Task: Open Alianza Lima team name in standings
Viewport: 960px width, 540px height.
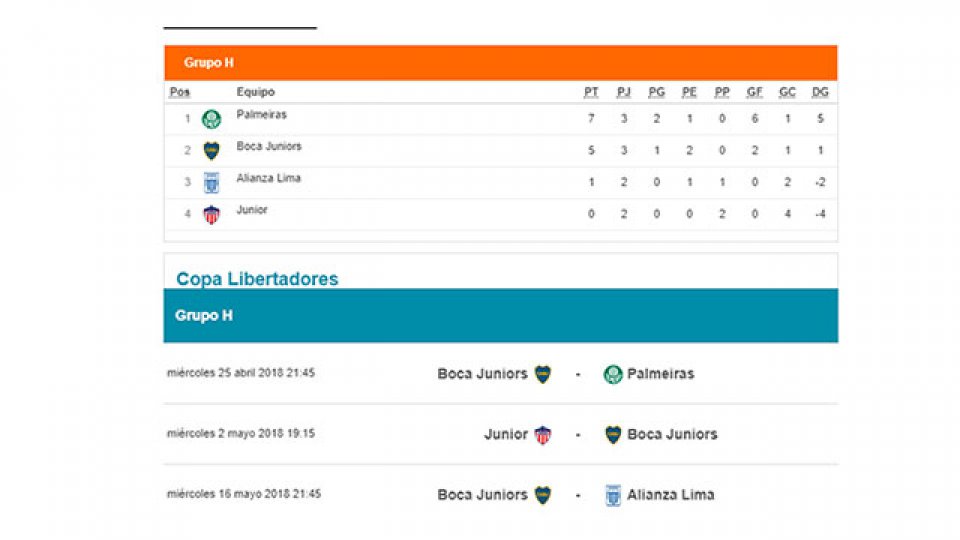Action: coord(268,178)
